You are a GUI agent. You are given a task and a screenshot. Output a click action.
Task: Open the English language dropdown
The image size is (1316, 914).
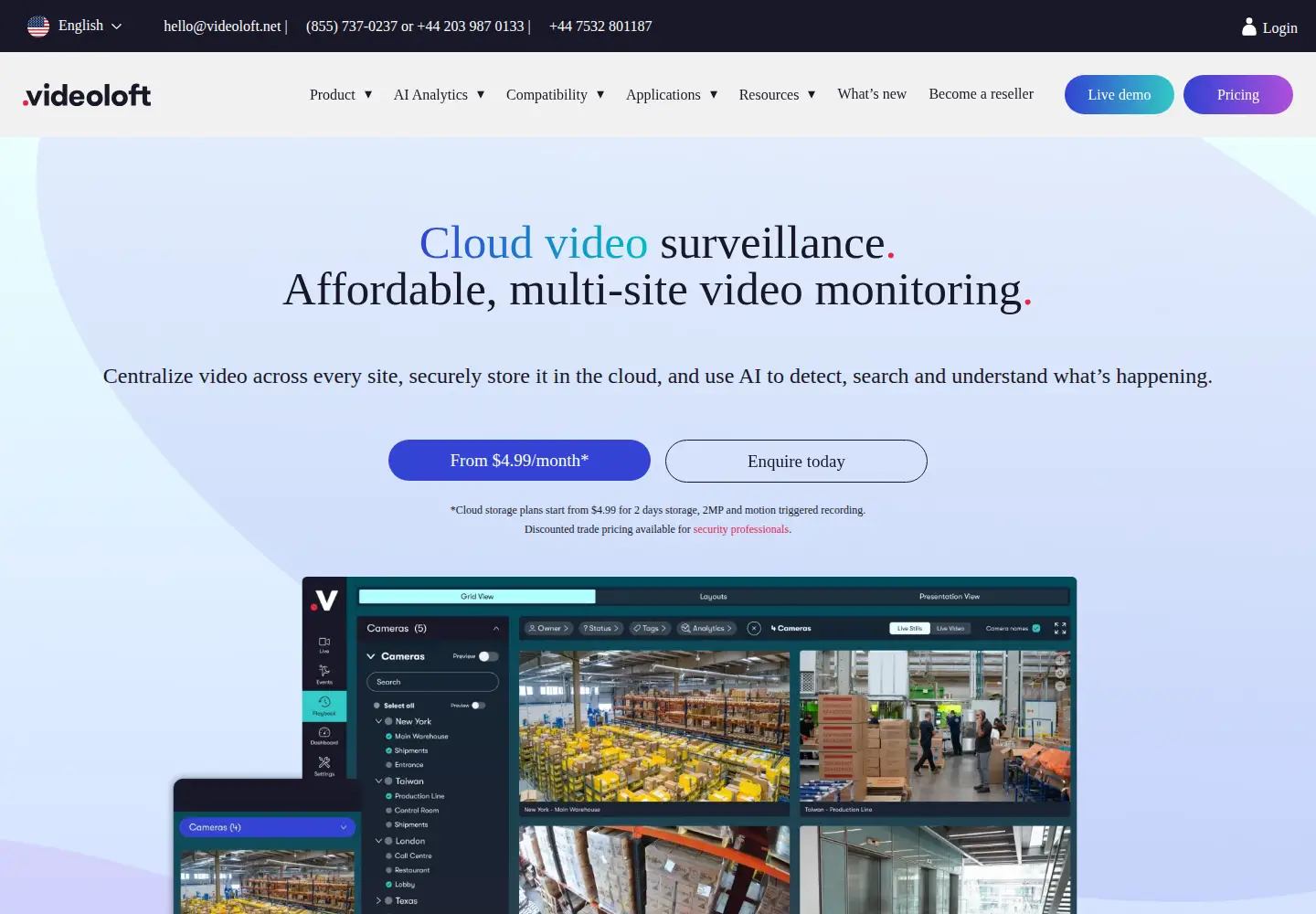pyautogui.click(x=75, y=26)
